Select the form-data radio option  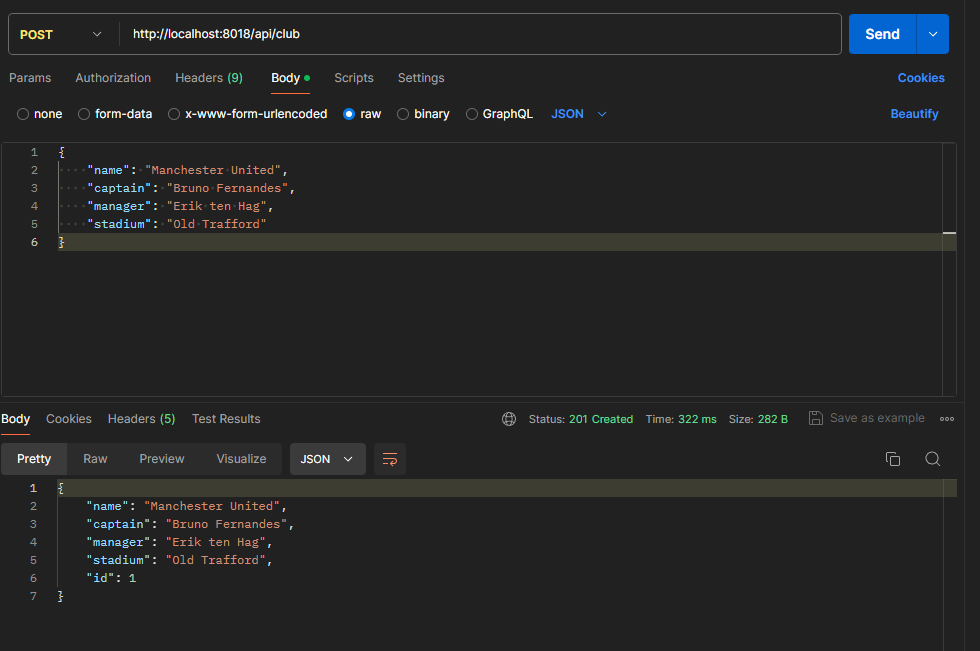coord(84,114)
